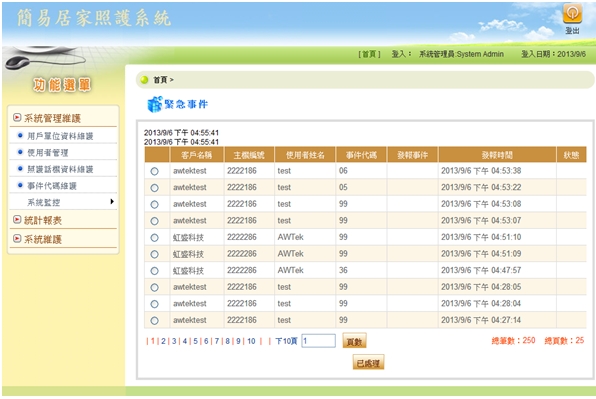Expand the 系統管理維護 menu section

52,118
